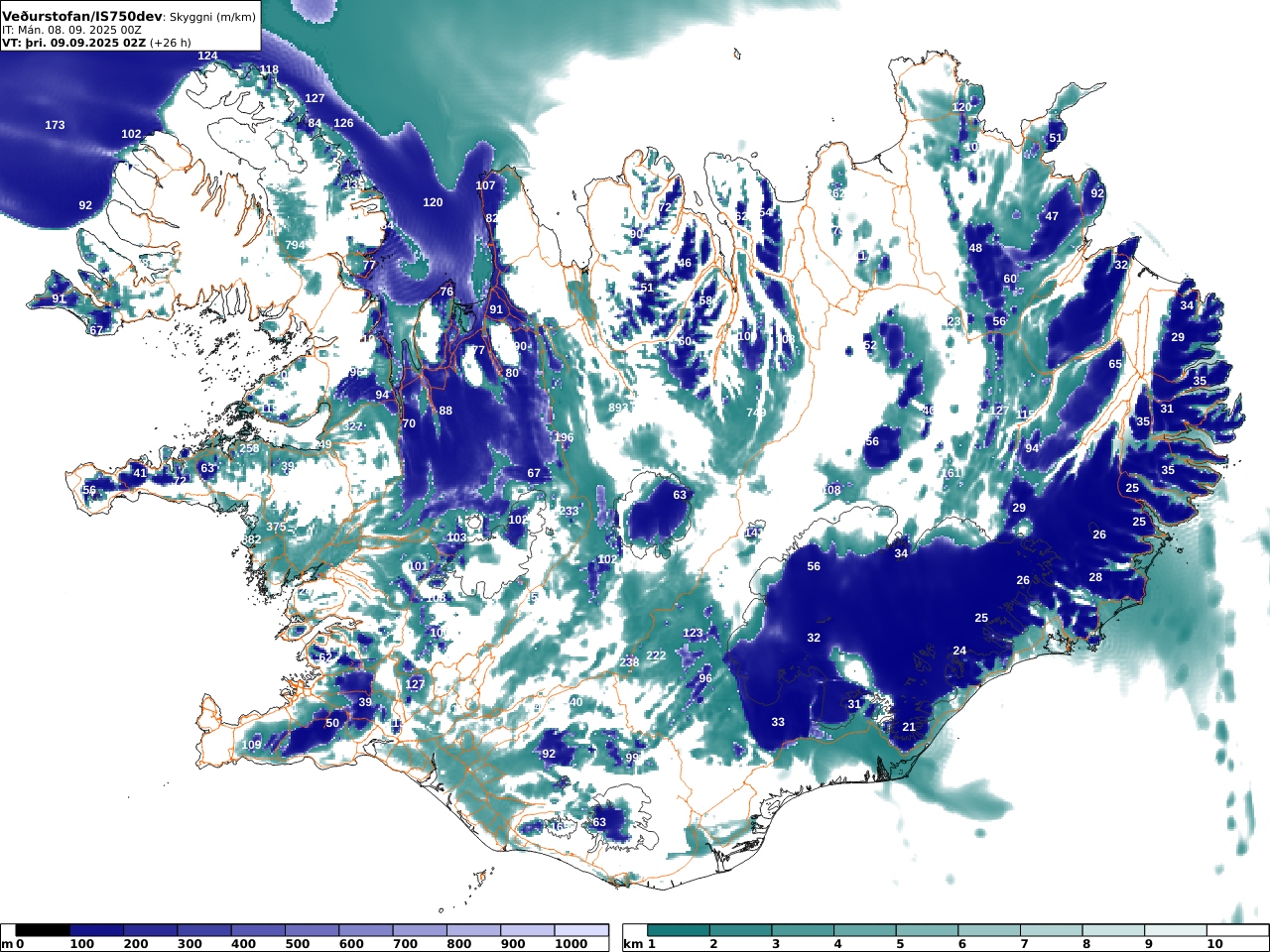The height and width of the screenshot is (952, 1270).
Task: Click the visibility value '258' on the map
Action: [x=249, y=448]
